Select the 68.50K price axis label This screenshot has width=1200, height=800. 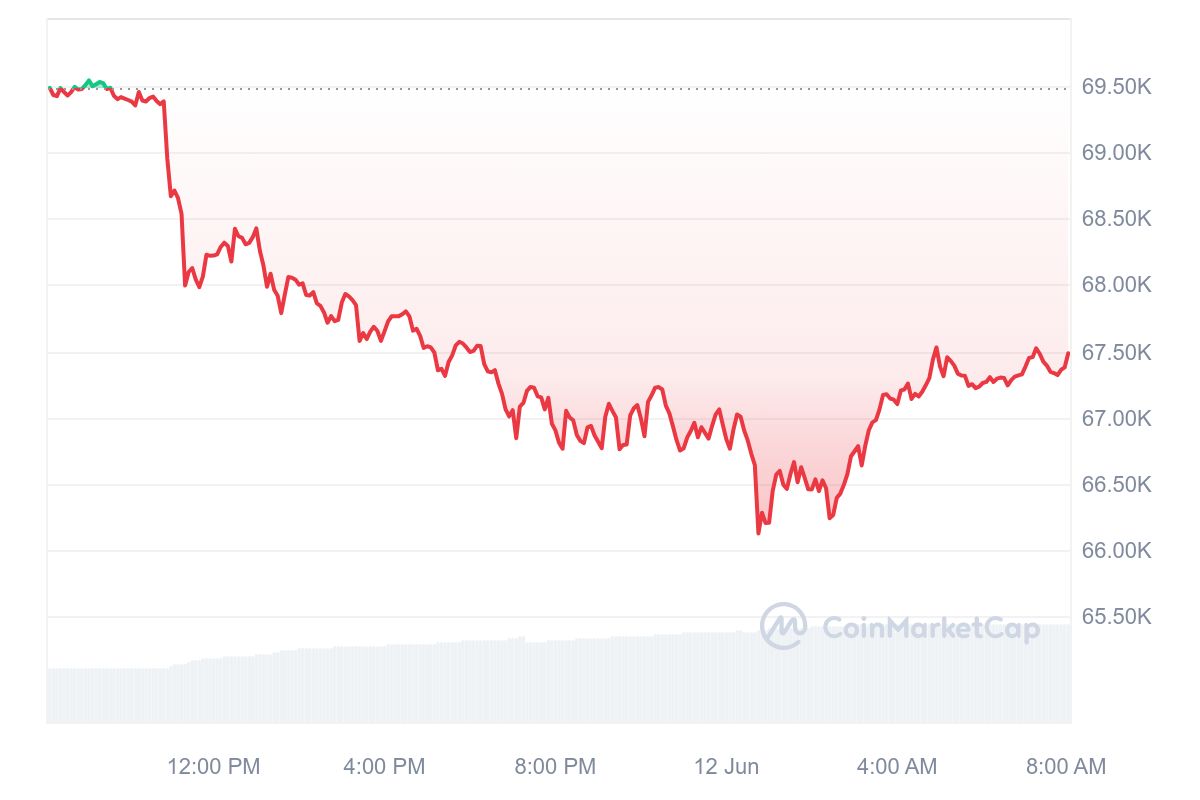1116,219
